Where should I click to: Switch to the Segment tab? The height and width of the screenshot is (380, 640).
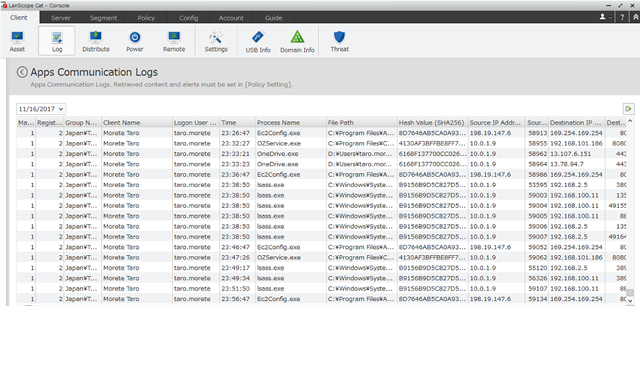coord(103,18)
